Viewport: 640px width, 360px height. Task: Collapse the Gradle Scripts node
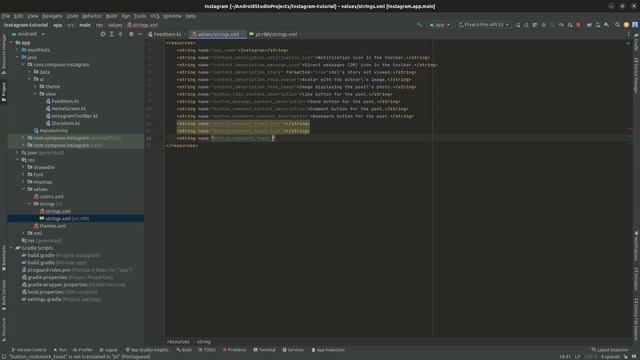[x=11, y=248]
